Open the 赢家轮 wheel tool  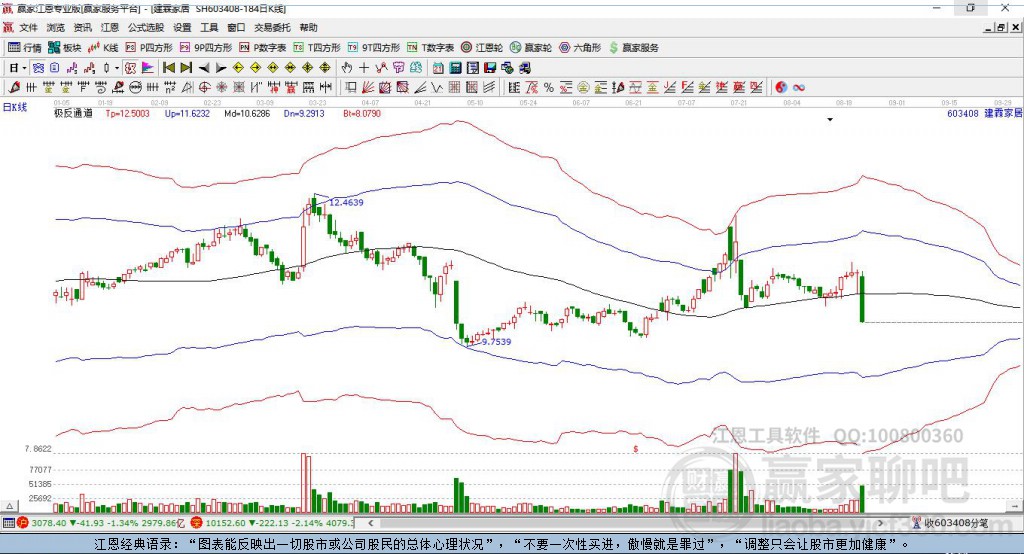[531, 48]
